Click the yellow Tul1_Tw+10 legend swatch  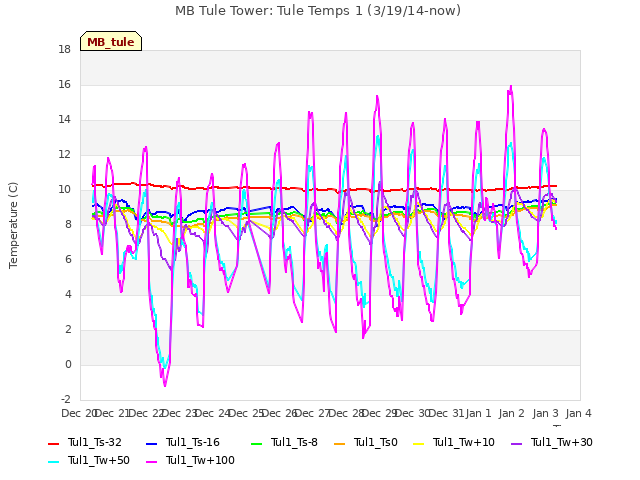click(419, 443)
